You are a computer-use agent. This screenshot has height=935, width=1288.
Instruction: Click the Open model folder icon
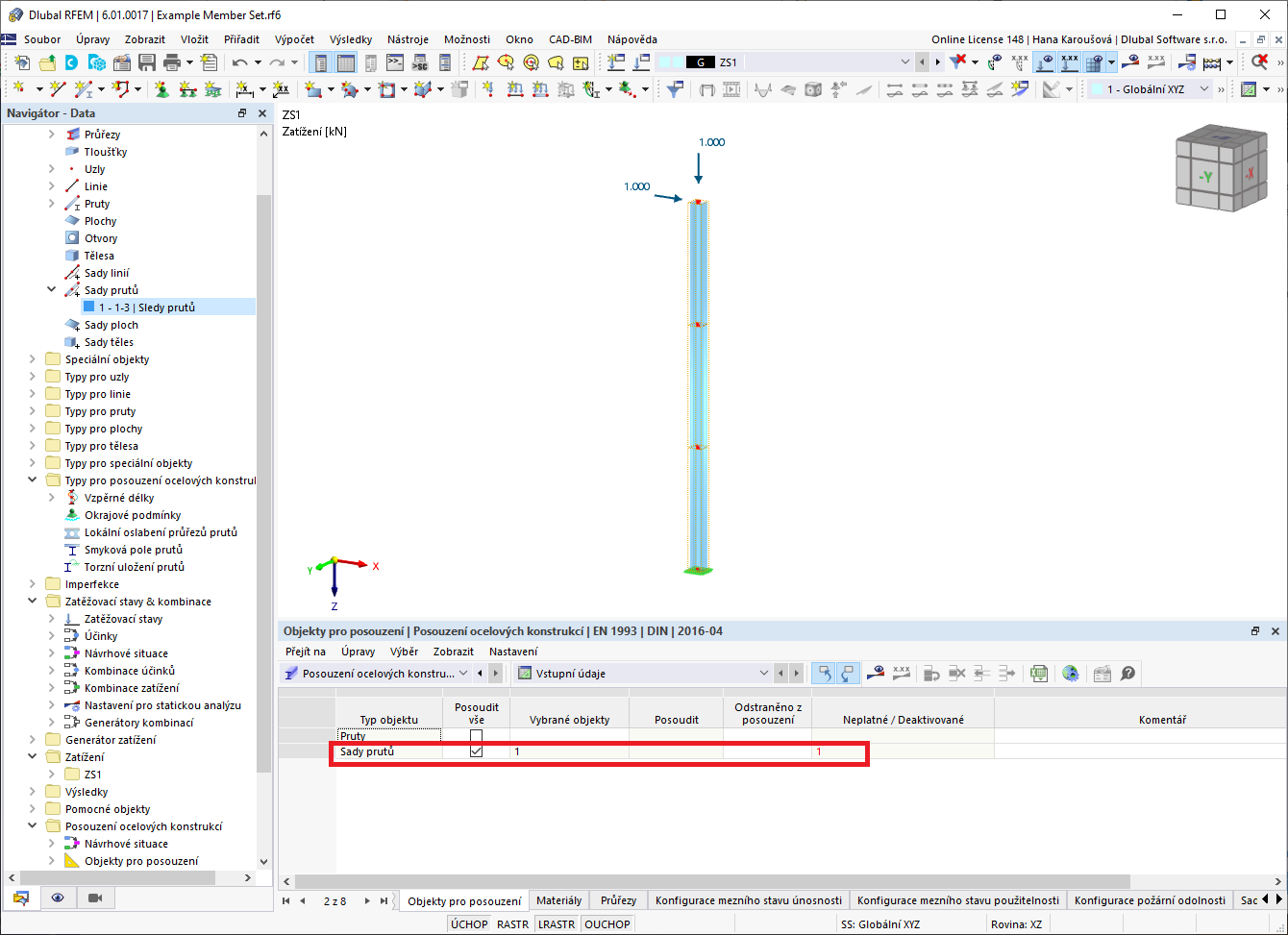tap(47, 62)
